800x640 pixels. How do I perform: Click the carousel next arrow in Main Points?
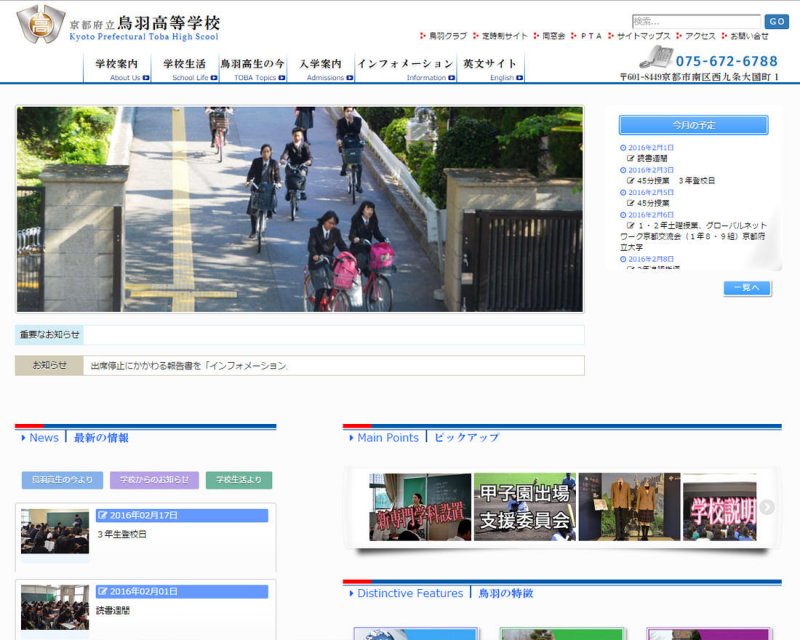coord(767,507)
